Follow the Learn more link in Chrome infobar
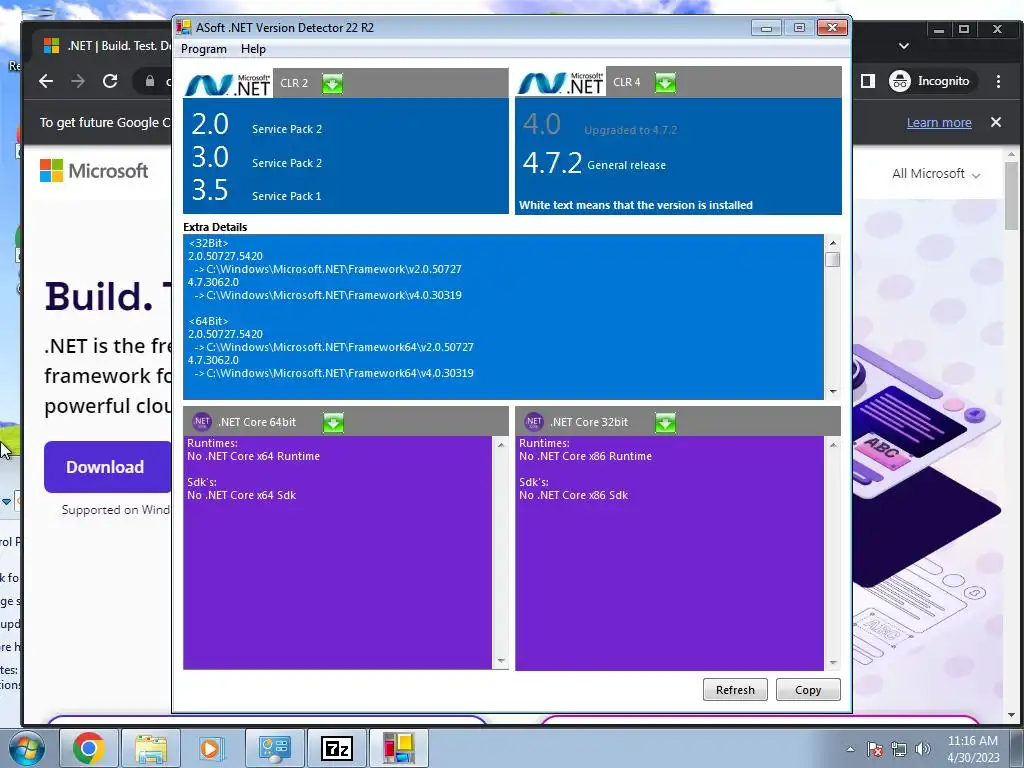The height and width of the screenshot is (768, 1024). click(939, 123)
